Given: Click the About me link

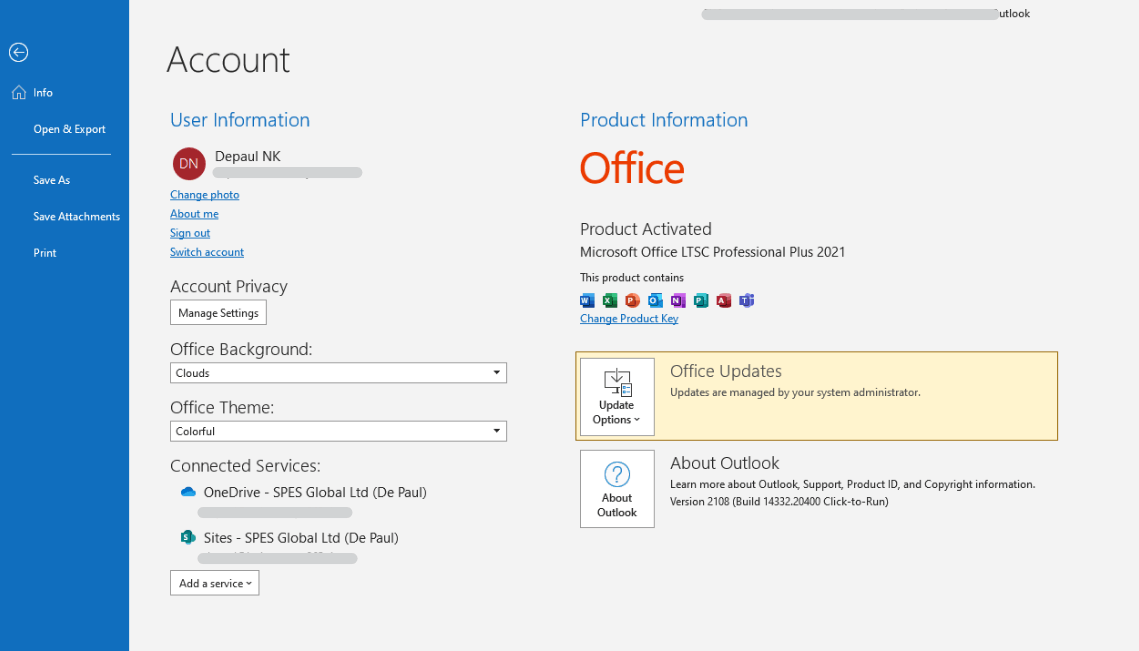Looking at the screenshot, I should coord(194,214).
